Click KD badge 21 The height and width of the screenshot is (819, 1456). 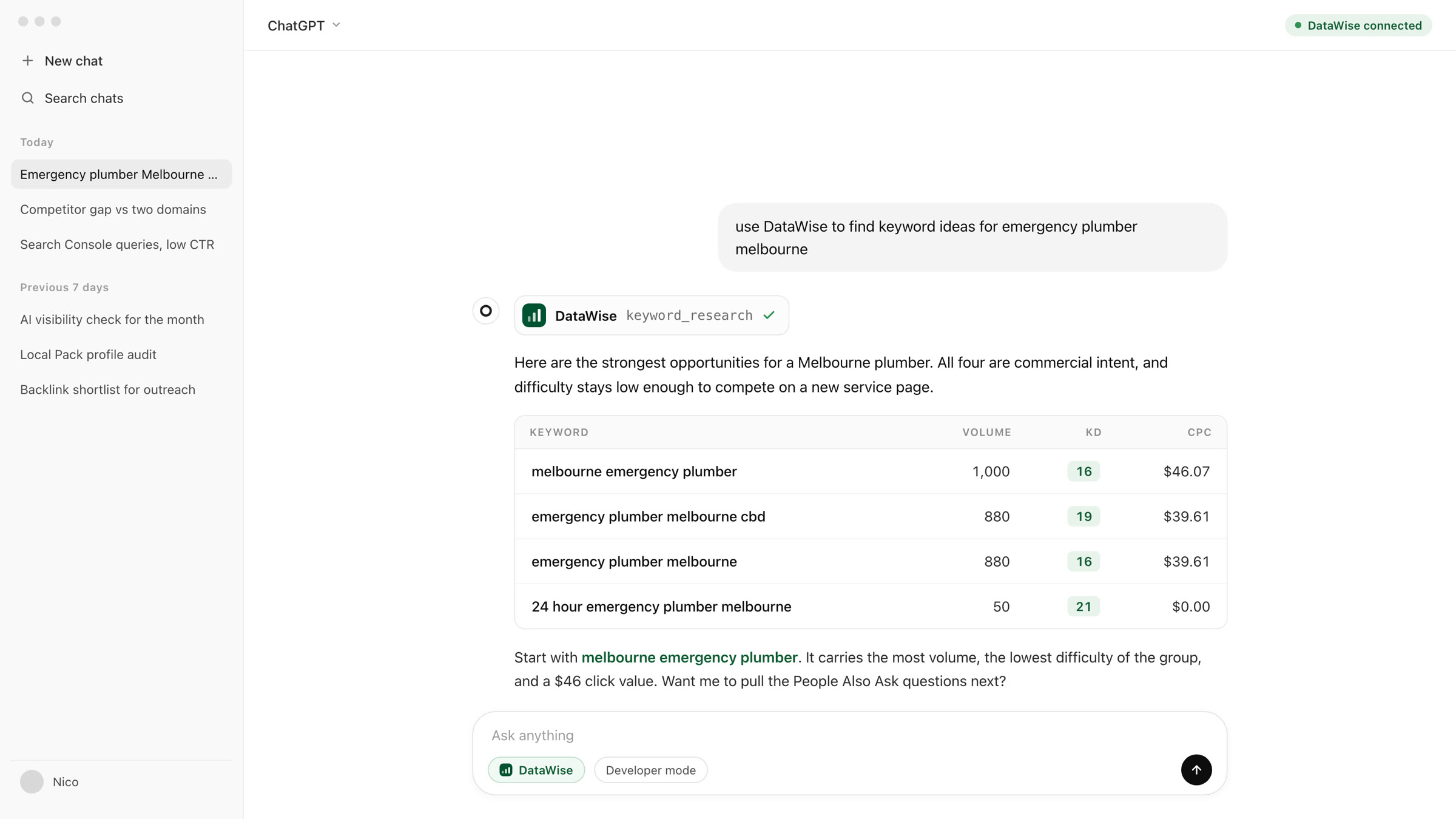pyautogui.click(x=1084, y=606)
